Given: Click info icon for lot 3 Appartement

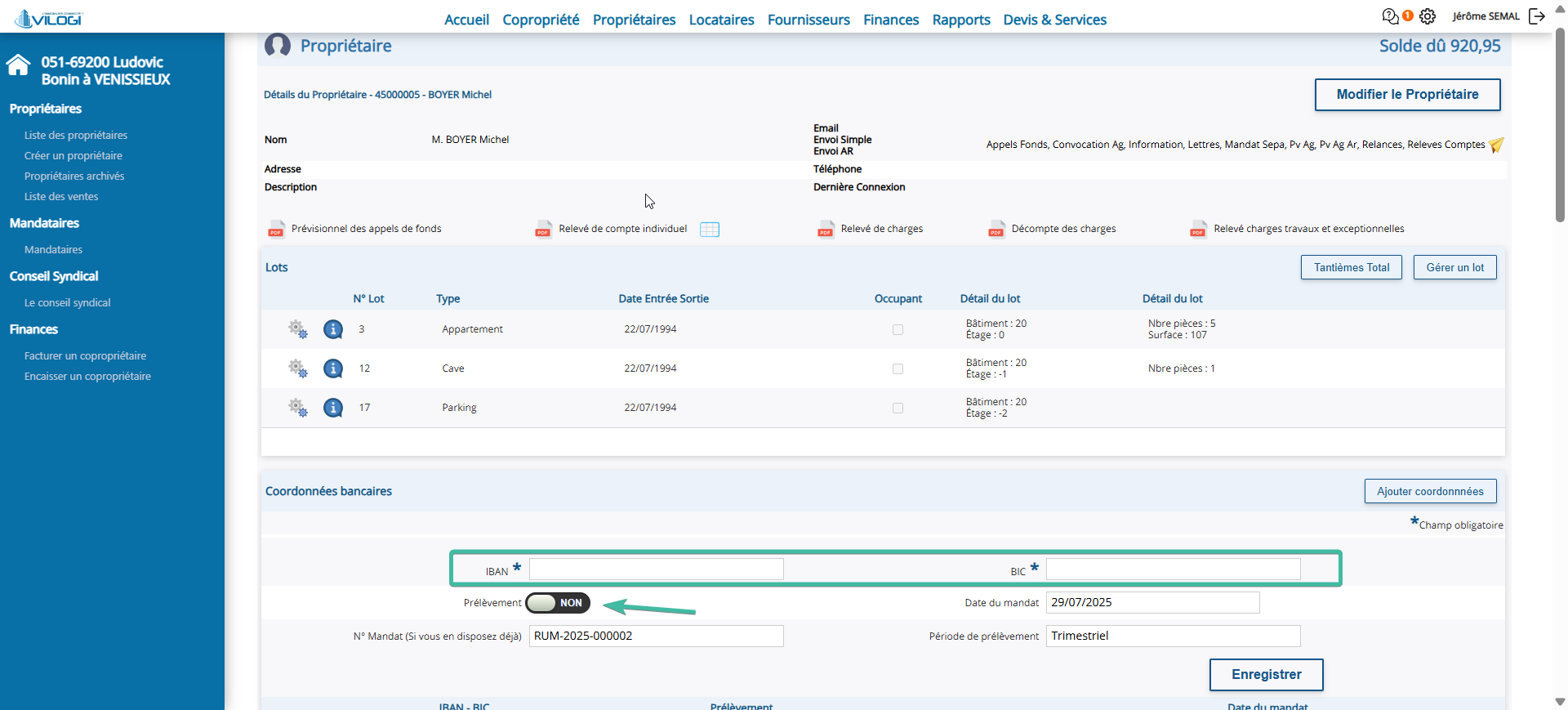Looking at the screenshot, I should tap(333, 329).
